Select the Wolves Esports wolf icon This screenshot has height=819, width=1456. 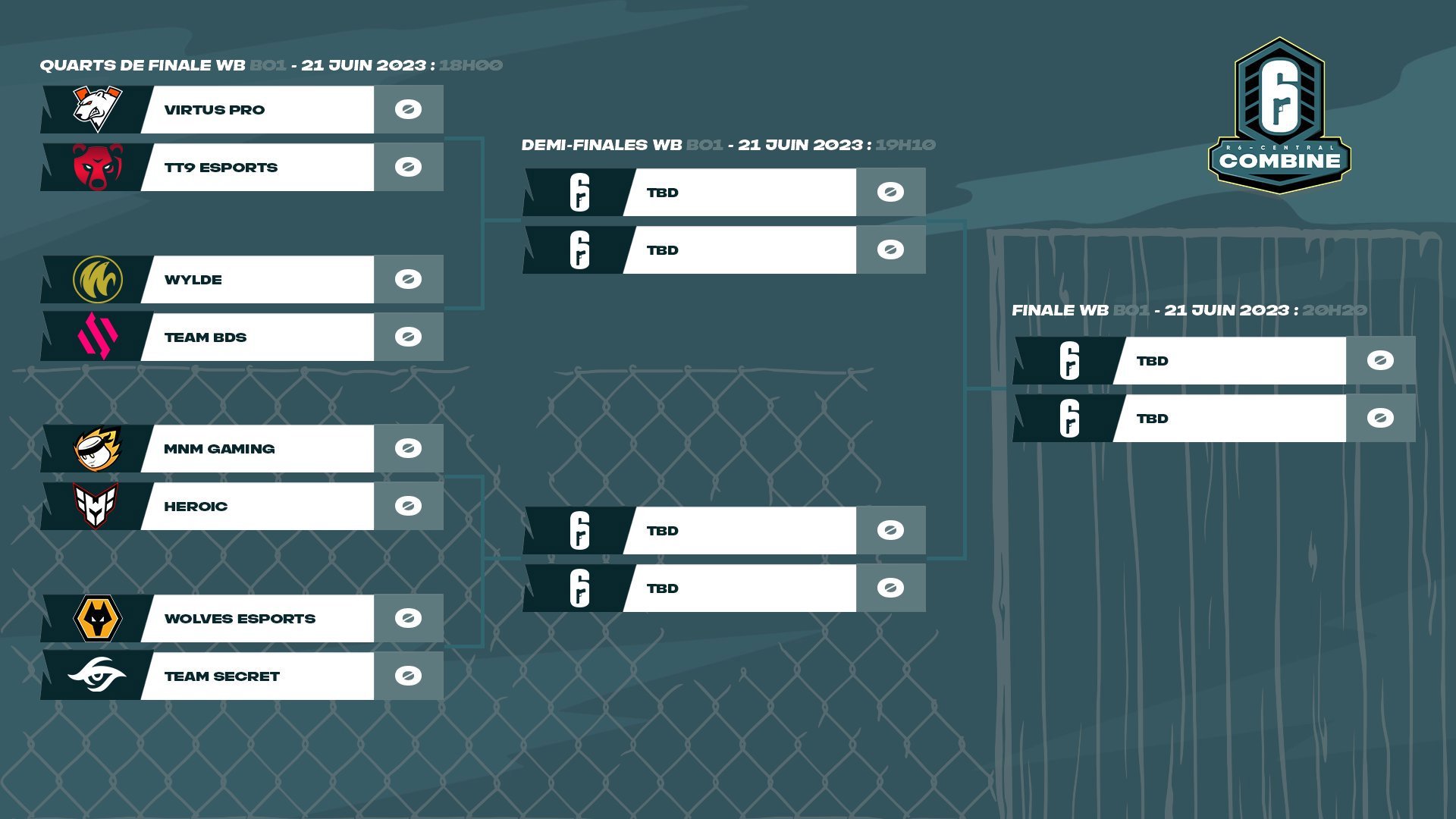point(96,618)
